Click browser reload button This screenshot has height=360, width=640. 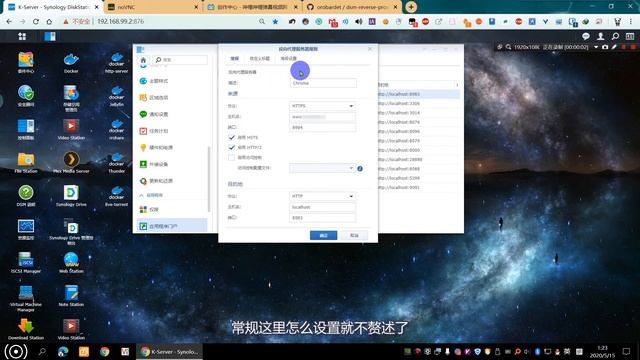click(36, 22)
